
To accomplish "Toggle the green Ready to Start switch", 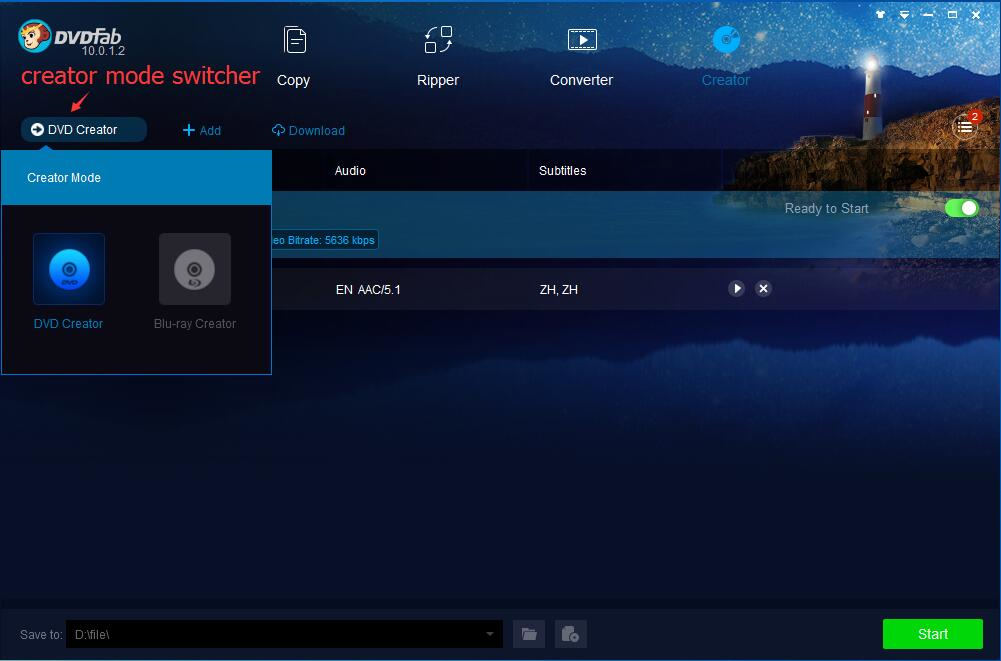I will pyautogui.click(x=961, y=208).
